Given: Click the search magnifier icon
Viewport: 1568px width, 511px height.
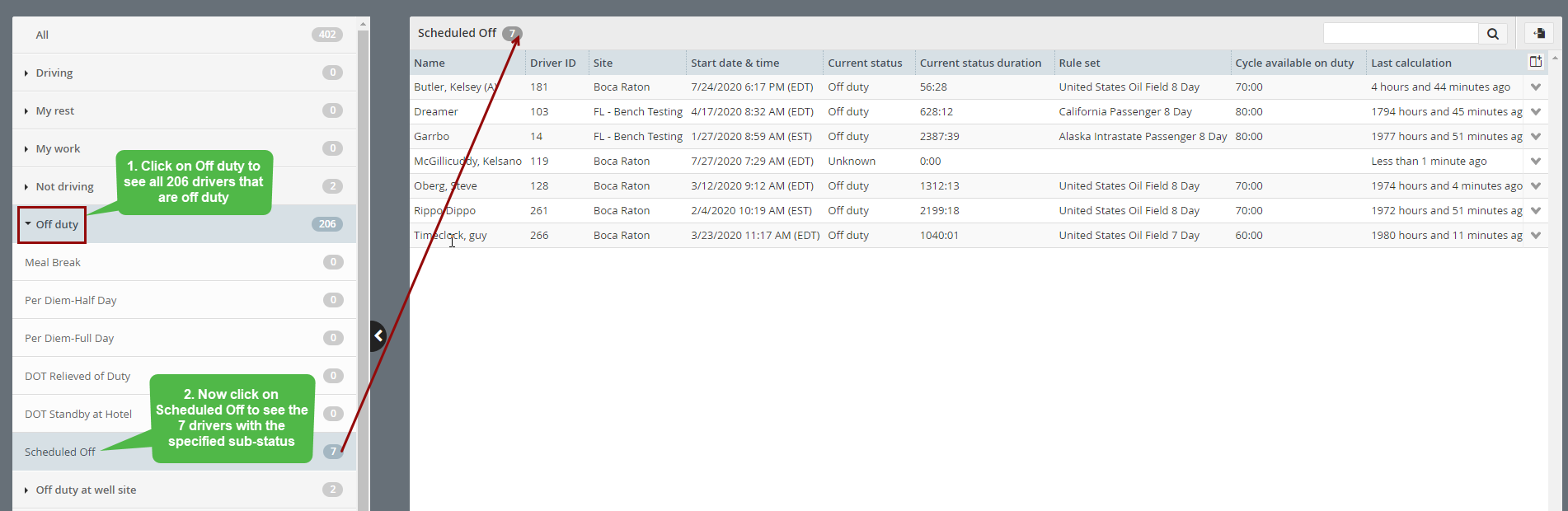Looking at the screenshot, I should coord(1493,34).
